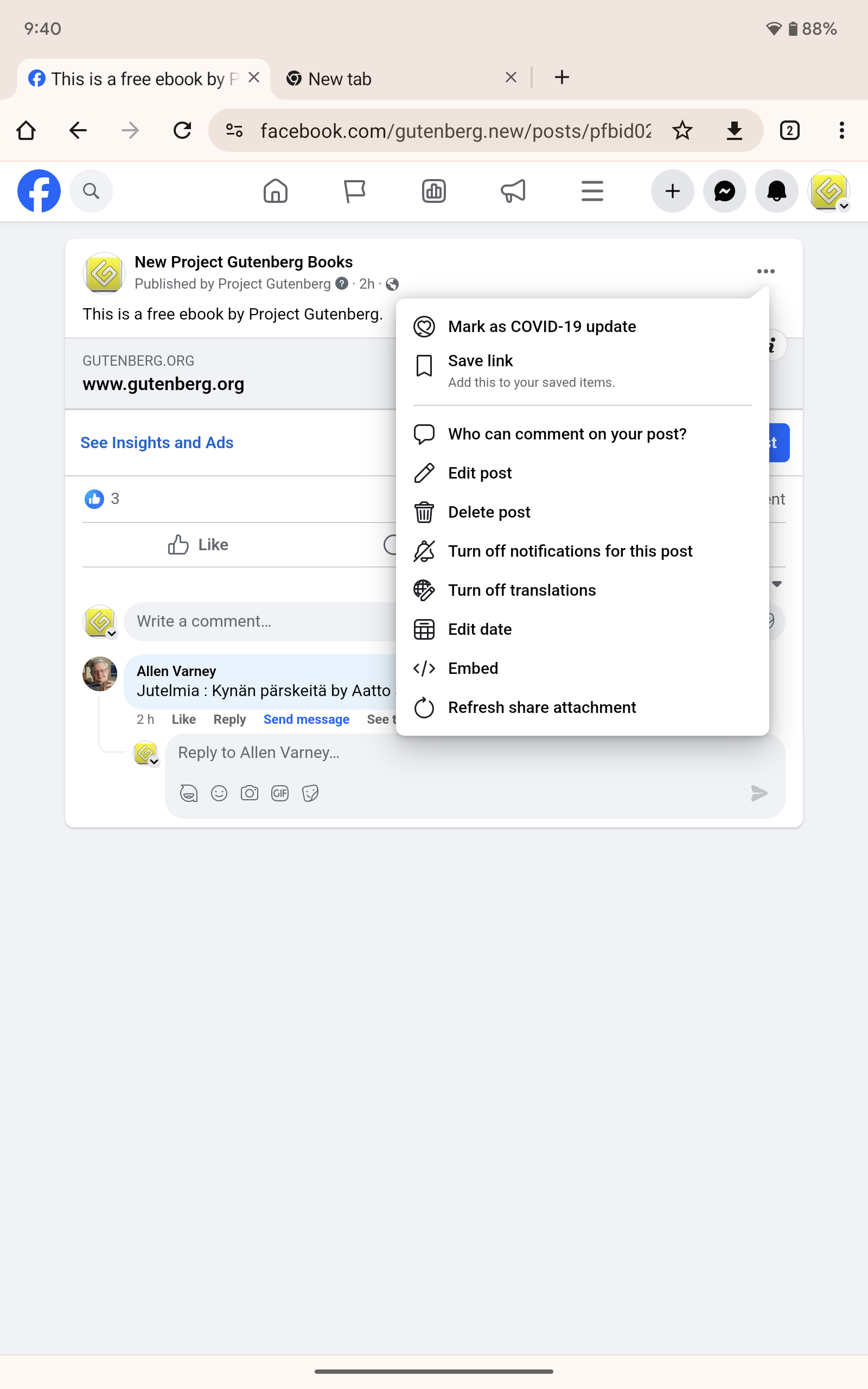The image size is (868, 1389).
Task: Click See Insights and Ads link
Action: (157, 443)
